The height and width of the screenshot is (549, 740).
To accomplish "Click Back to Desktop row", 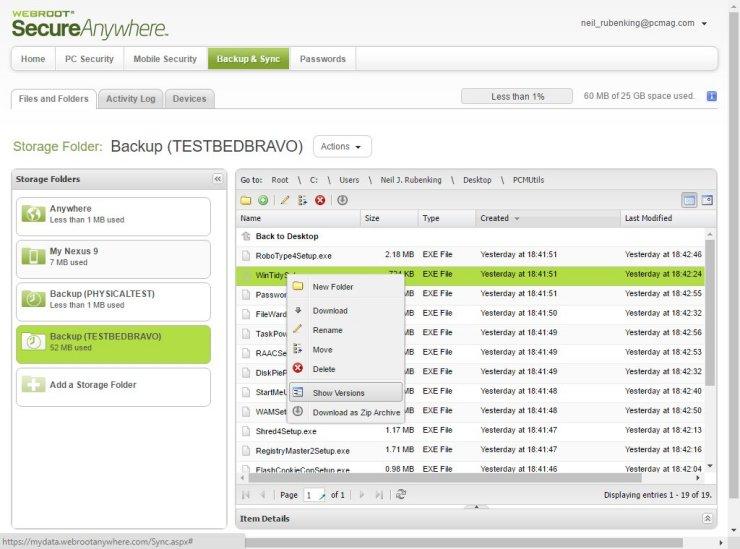I will coord(470,236).
